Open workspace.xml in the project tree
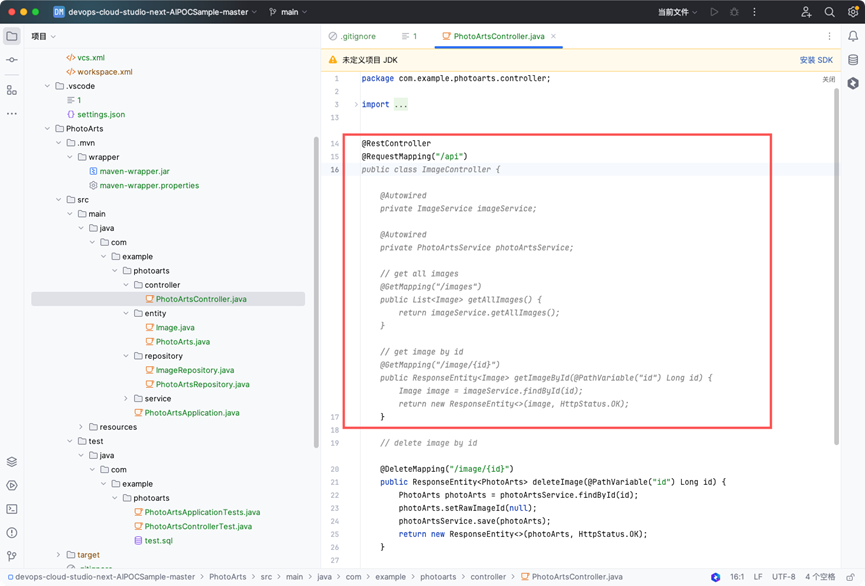 point(99,72)
